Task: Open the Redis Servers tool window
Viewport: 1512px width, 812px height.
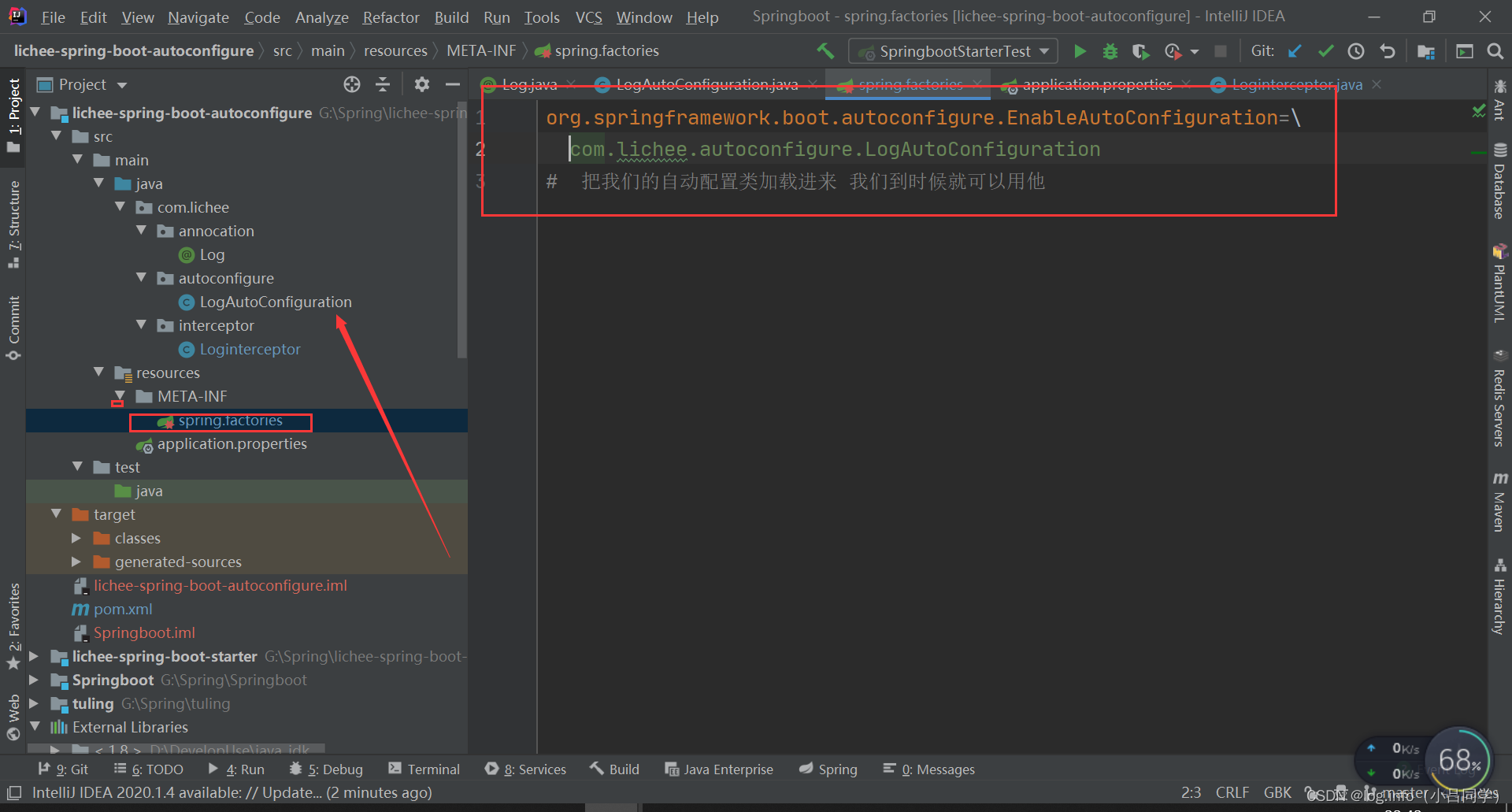Action: pyautogui.click(x=1499, y=398)
